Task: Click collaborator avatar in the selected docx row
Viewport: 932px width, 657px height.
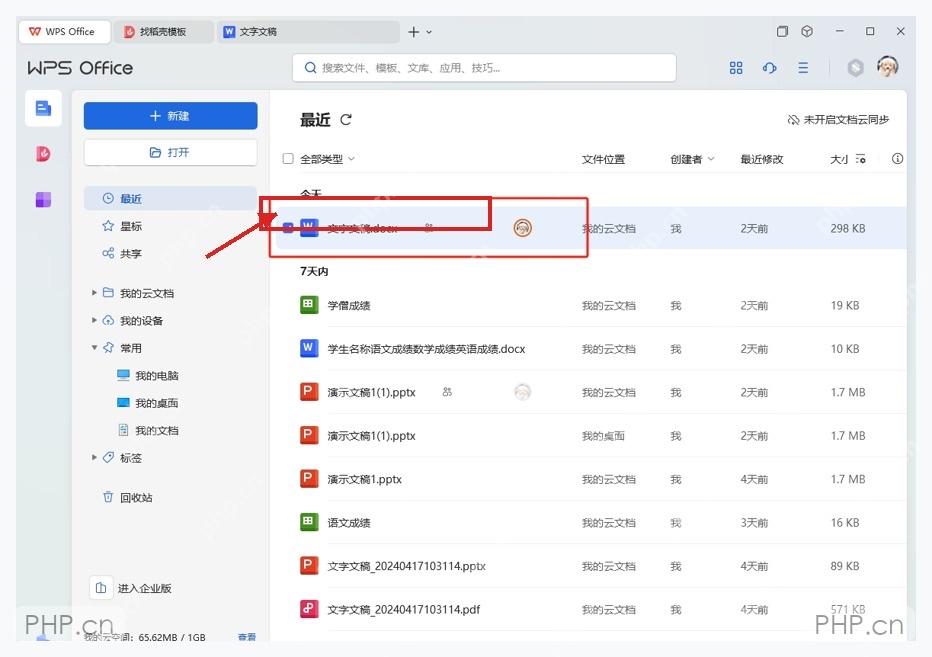Action: [x=522, y=228]
